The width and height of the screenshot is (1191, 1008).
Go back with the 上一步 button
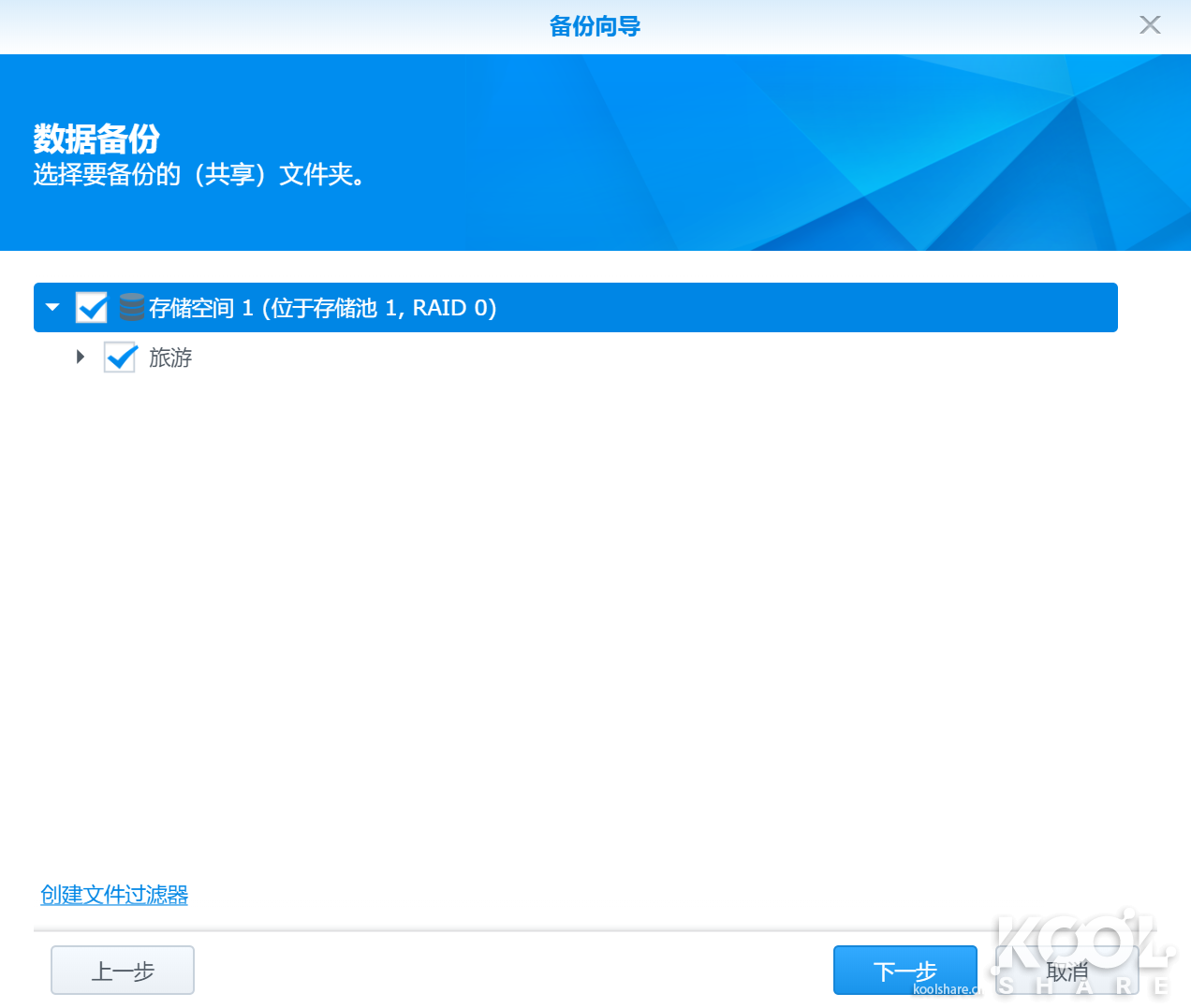[x=123, y=971]
